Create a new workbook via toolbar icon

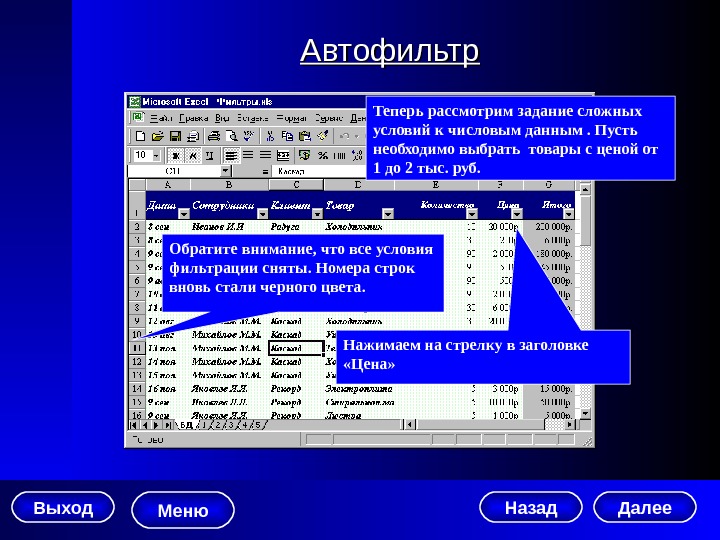pos(141,136)
